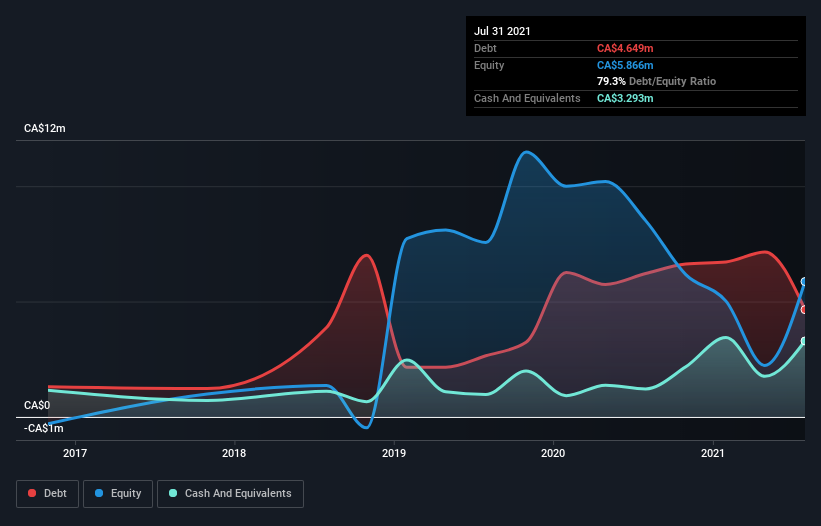Click the CA$12m y-axis label

(45, 128)
